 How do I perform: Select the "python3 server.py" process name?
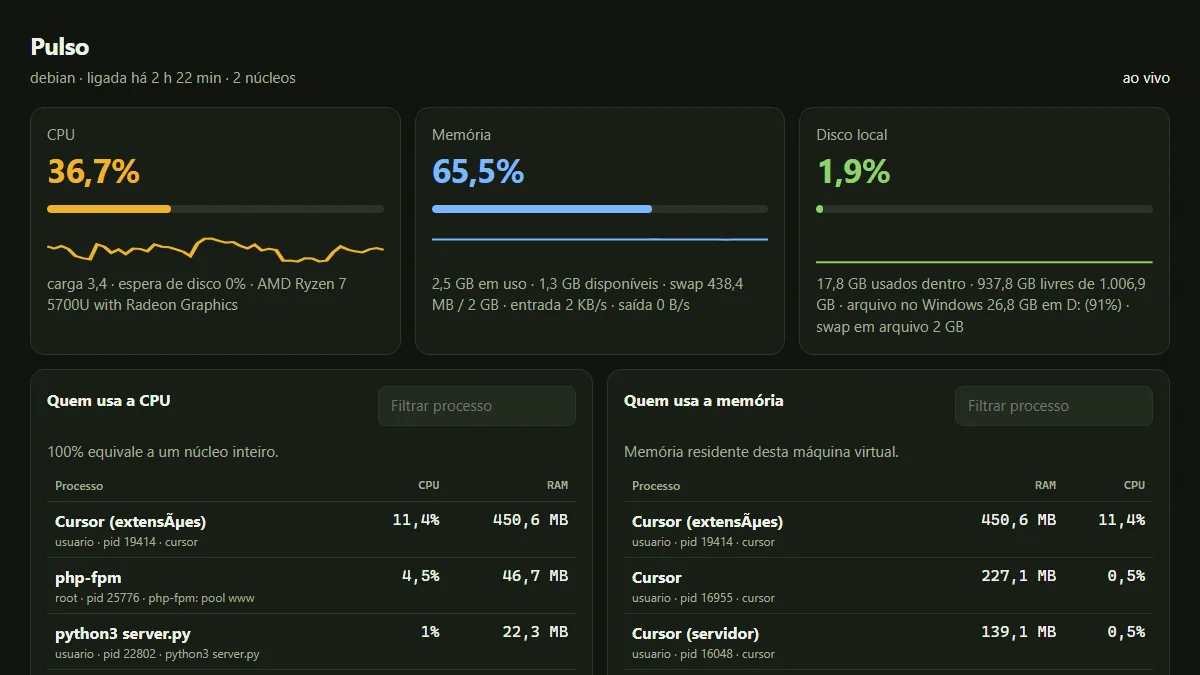[x=123, y=633]
